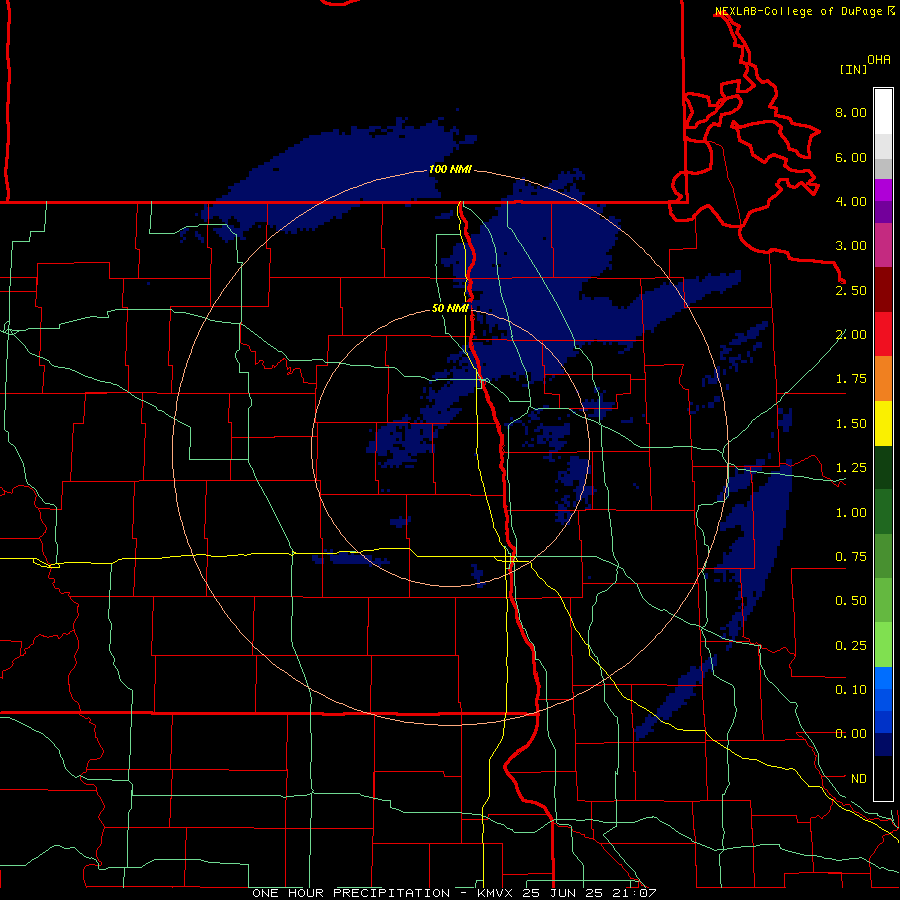900x900 pixels.
Task: Click the 0.25 scale value
Action: [x=851, y=646]
